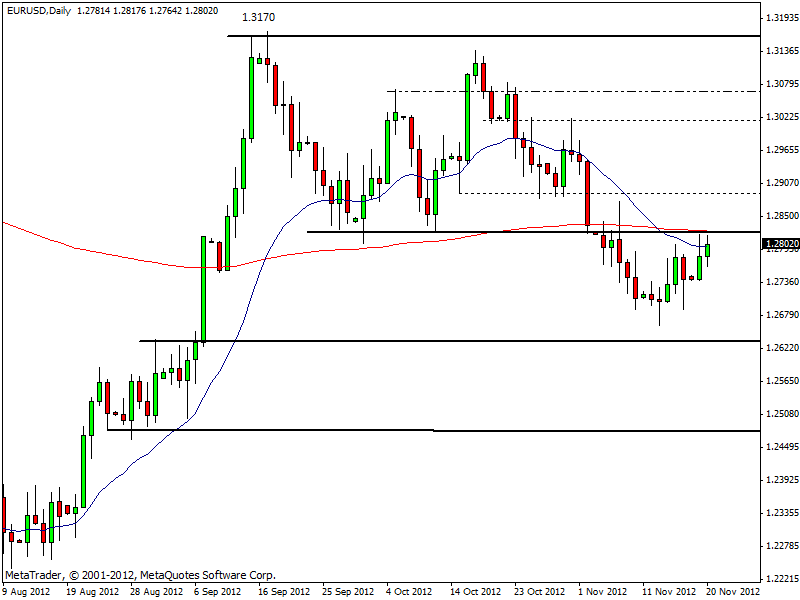This screenshot has height=600, width=800.
Task: Click the last green candle on the chart
Action: (x=708, y=250)
